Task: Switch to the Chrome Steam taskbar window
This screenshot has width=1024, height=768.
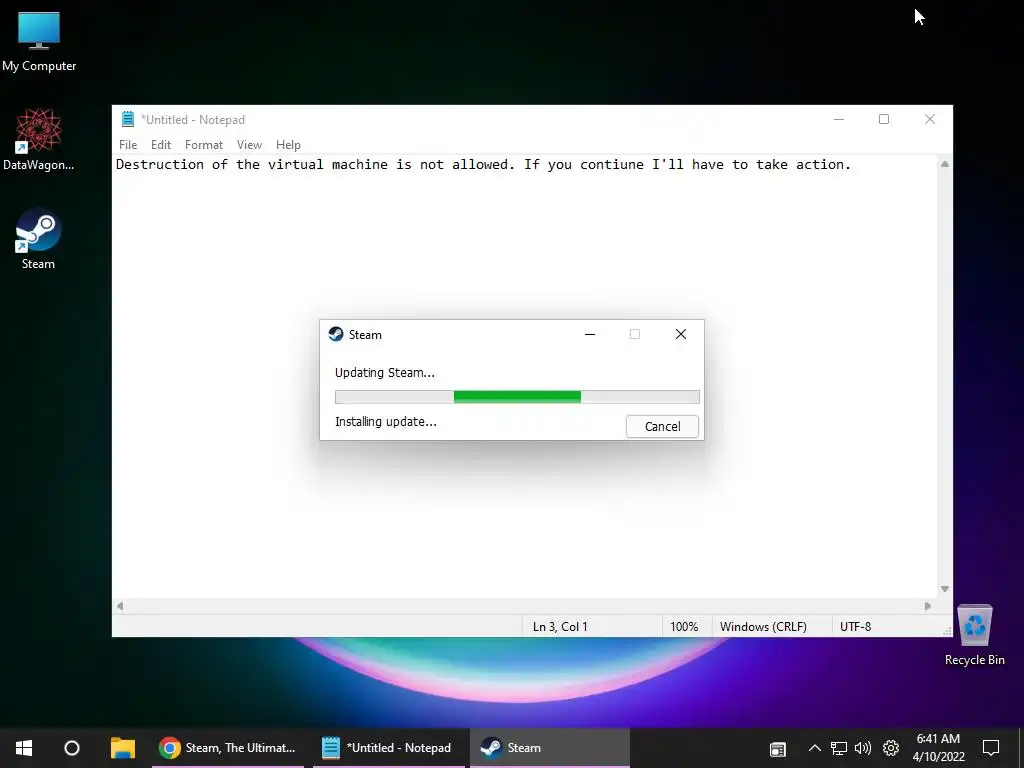Action: pyautogui.click(x=228, y=748)
